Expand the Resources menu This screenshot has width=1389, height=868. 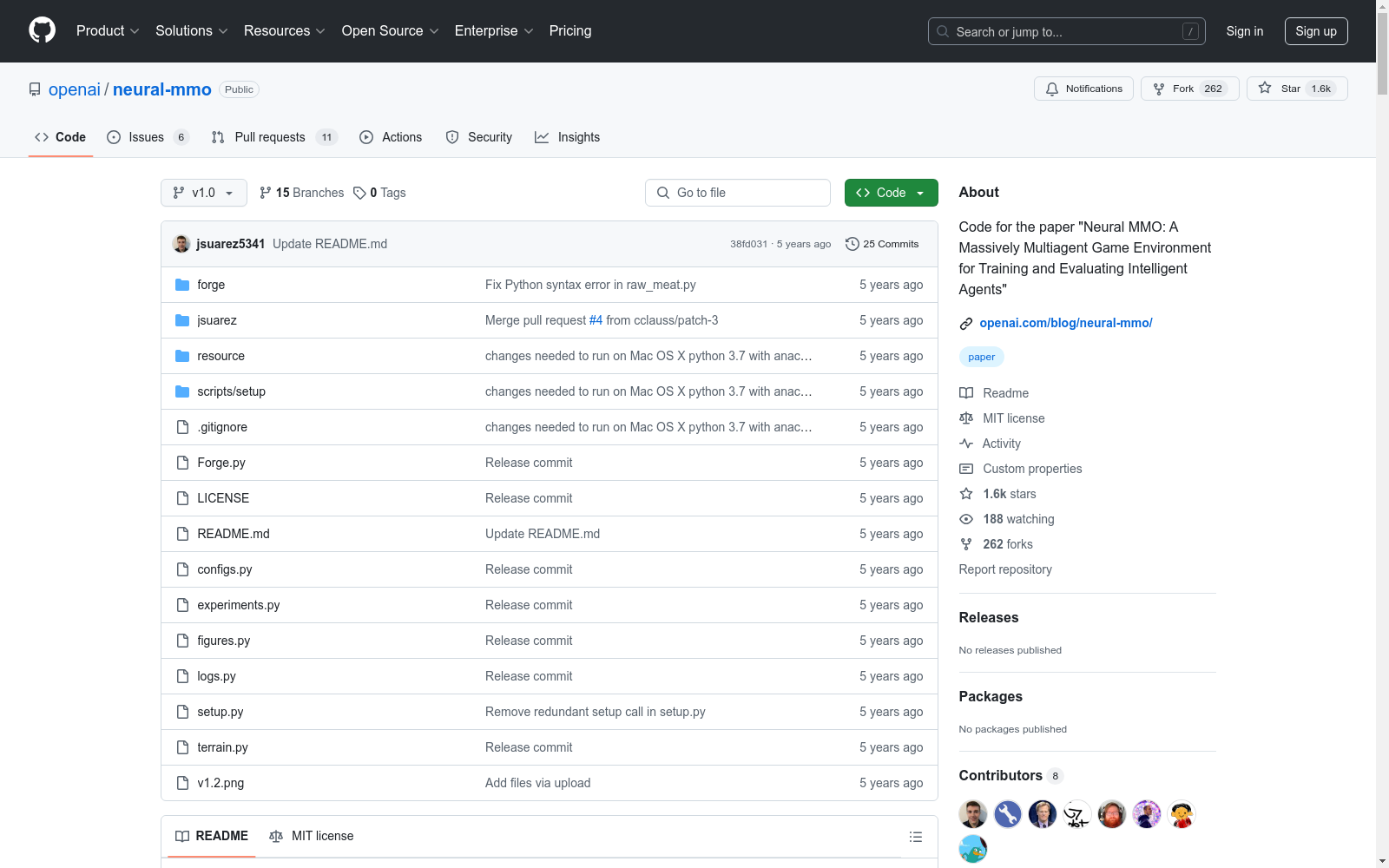(285, 30)
